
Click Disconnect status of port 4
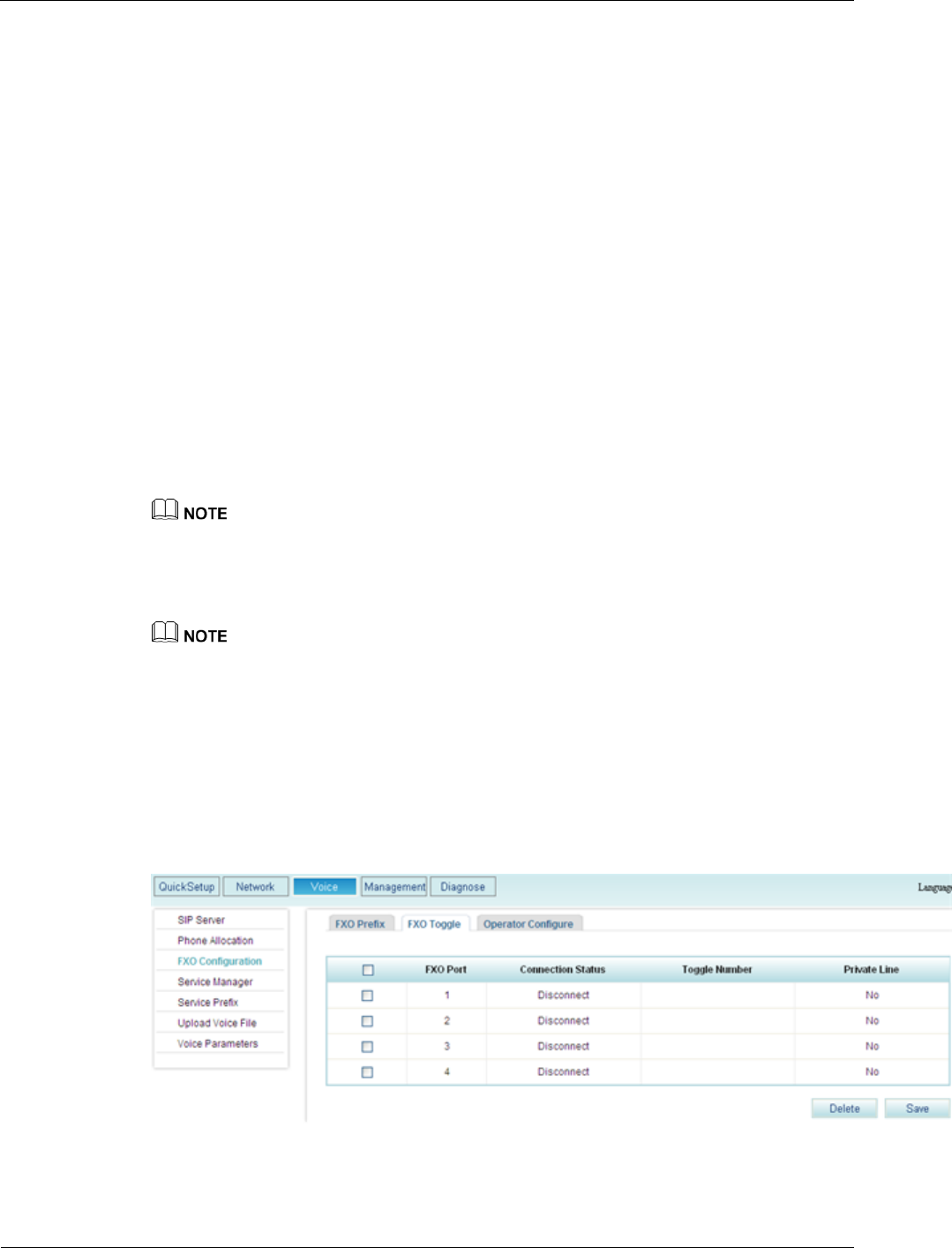(564, 1072)
